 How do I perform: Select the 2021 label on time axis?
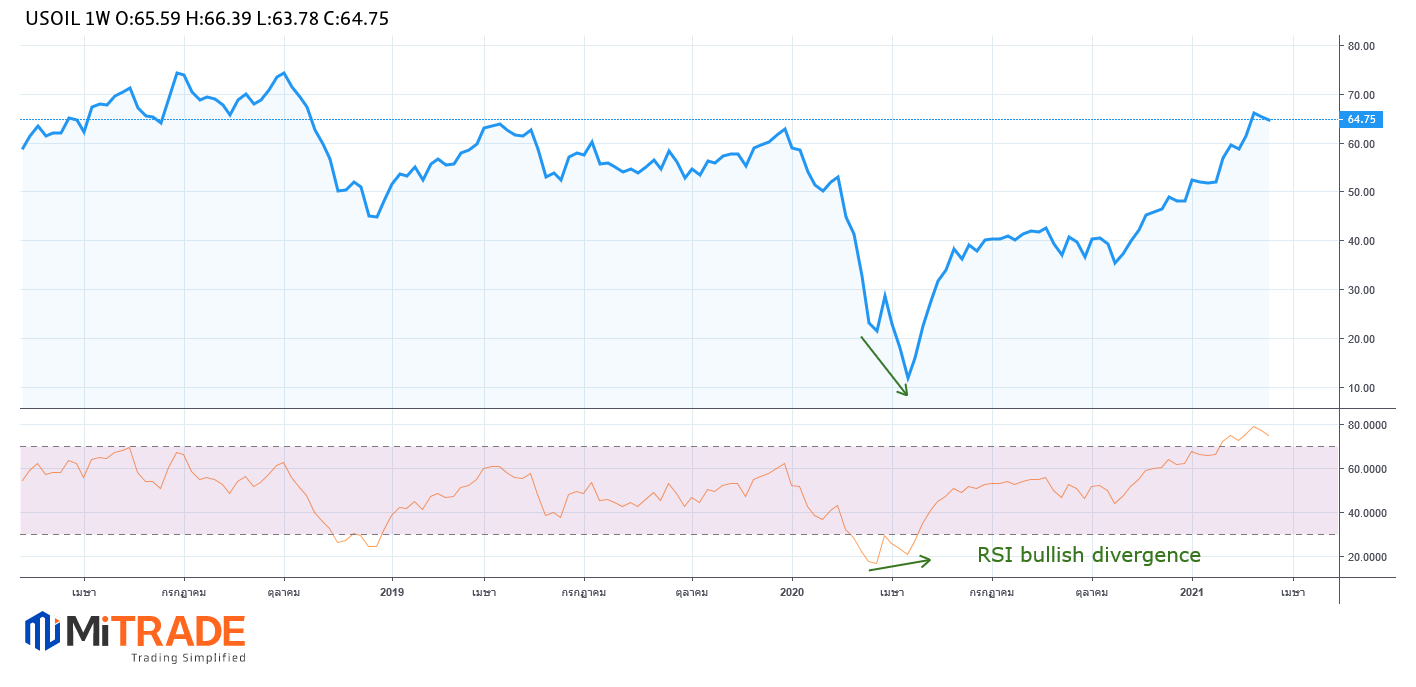1192,592
